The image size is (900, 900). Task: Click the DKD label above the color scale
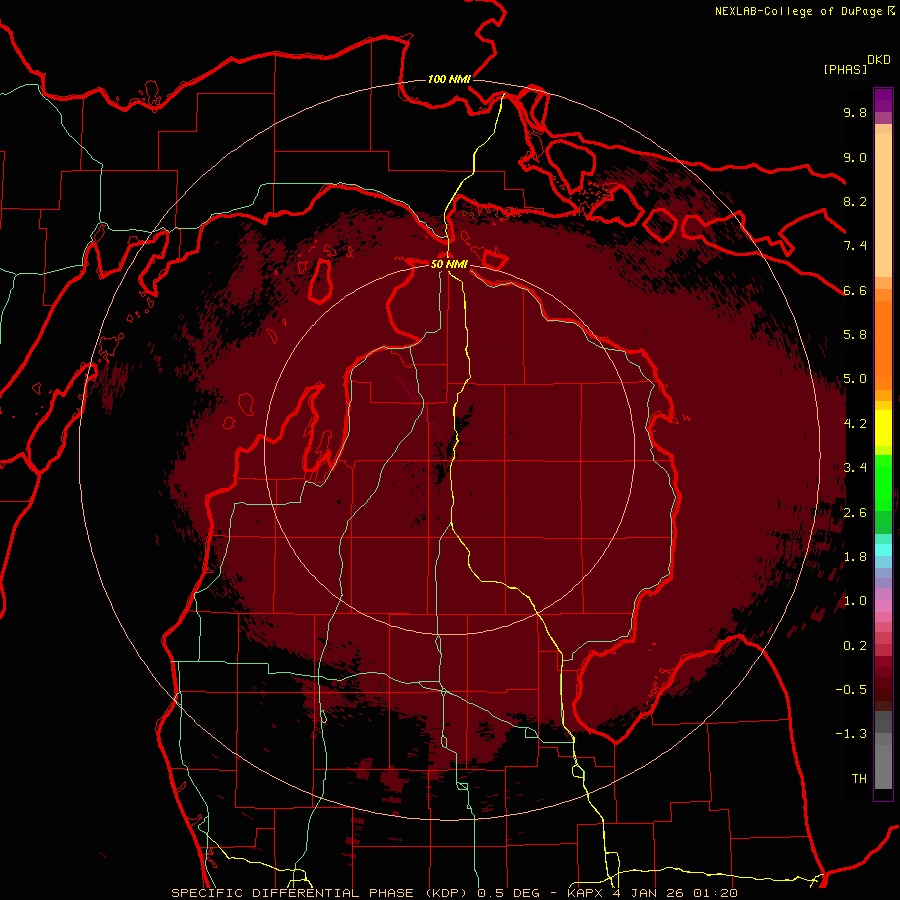pyautogui.click(x=879, y=59)
